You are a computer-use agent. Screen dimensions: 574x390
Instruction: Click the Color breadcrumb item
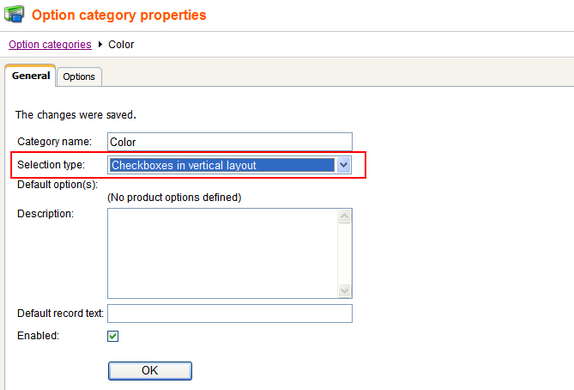tap(121, 44)
